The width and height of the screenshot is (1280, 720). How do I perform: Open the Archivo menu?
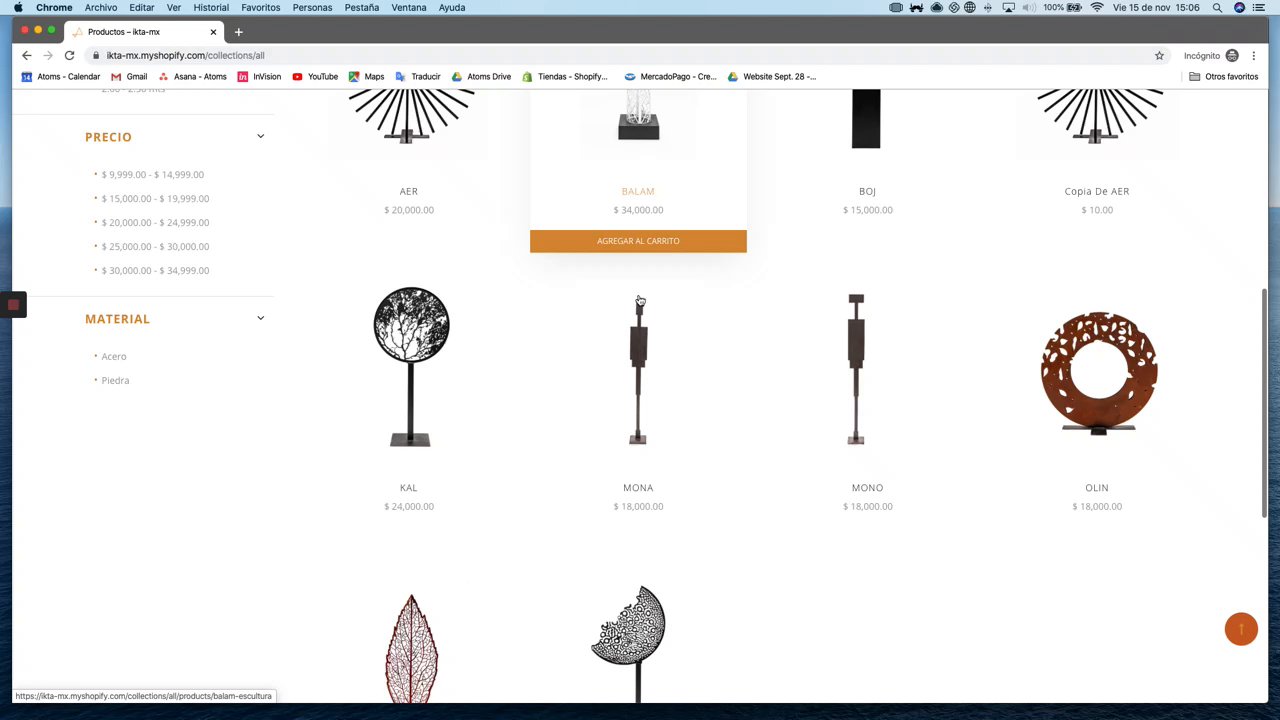[101, 7]
